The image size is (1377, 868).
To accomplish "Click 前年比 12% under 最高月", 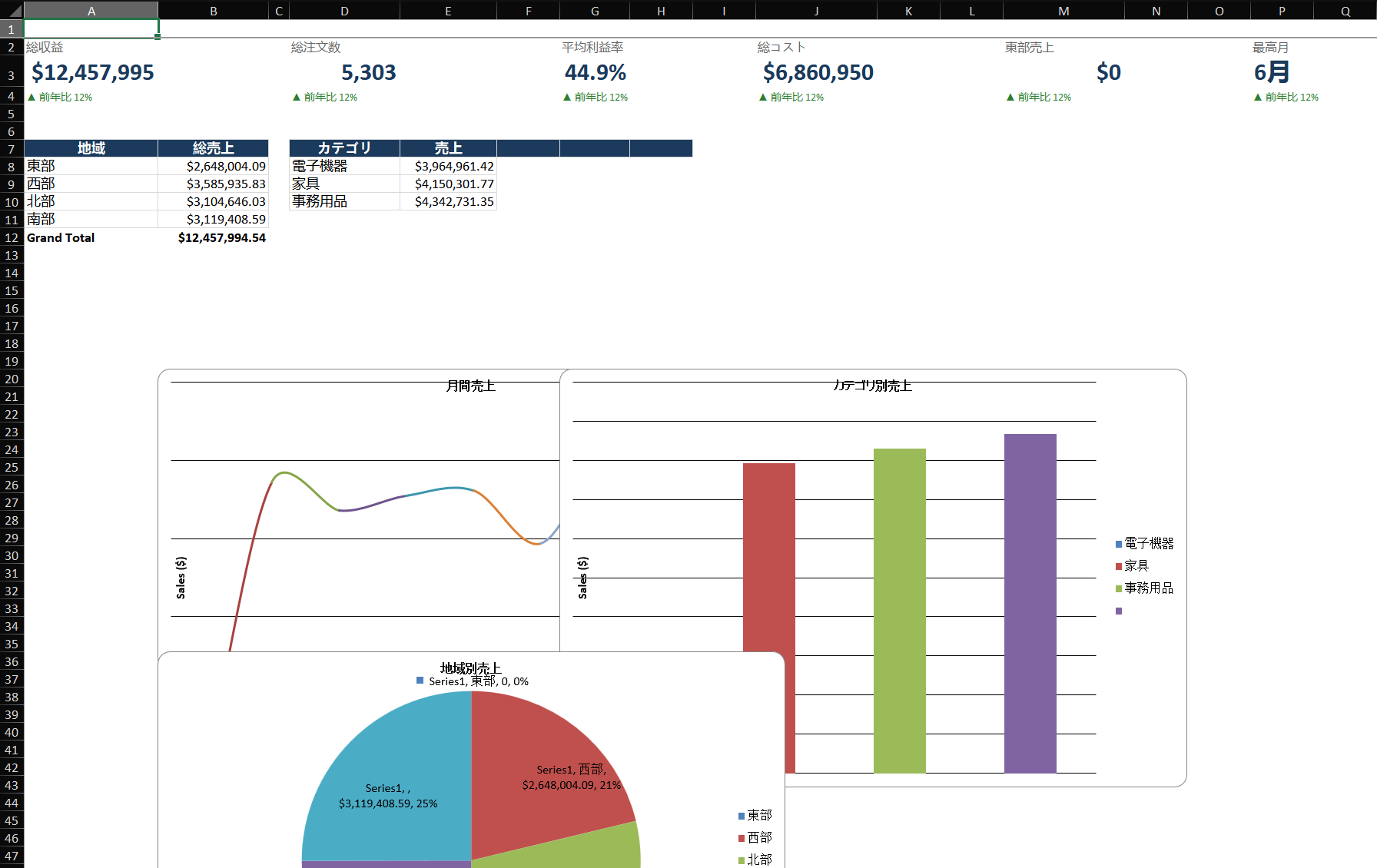I will pos(1286,97).
